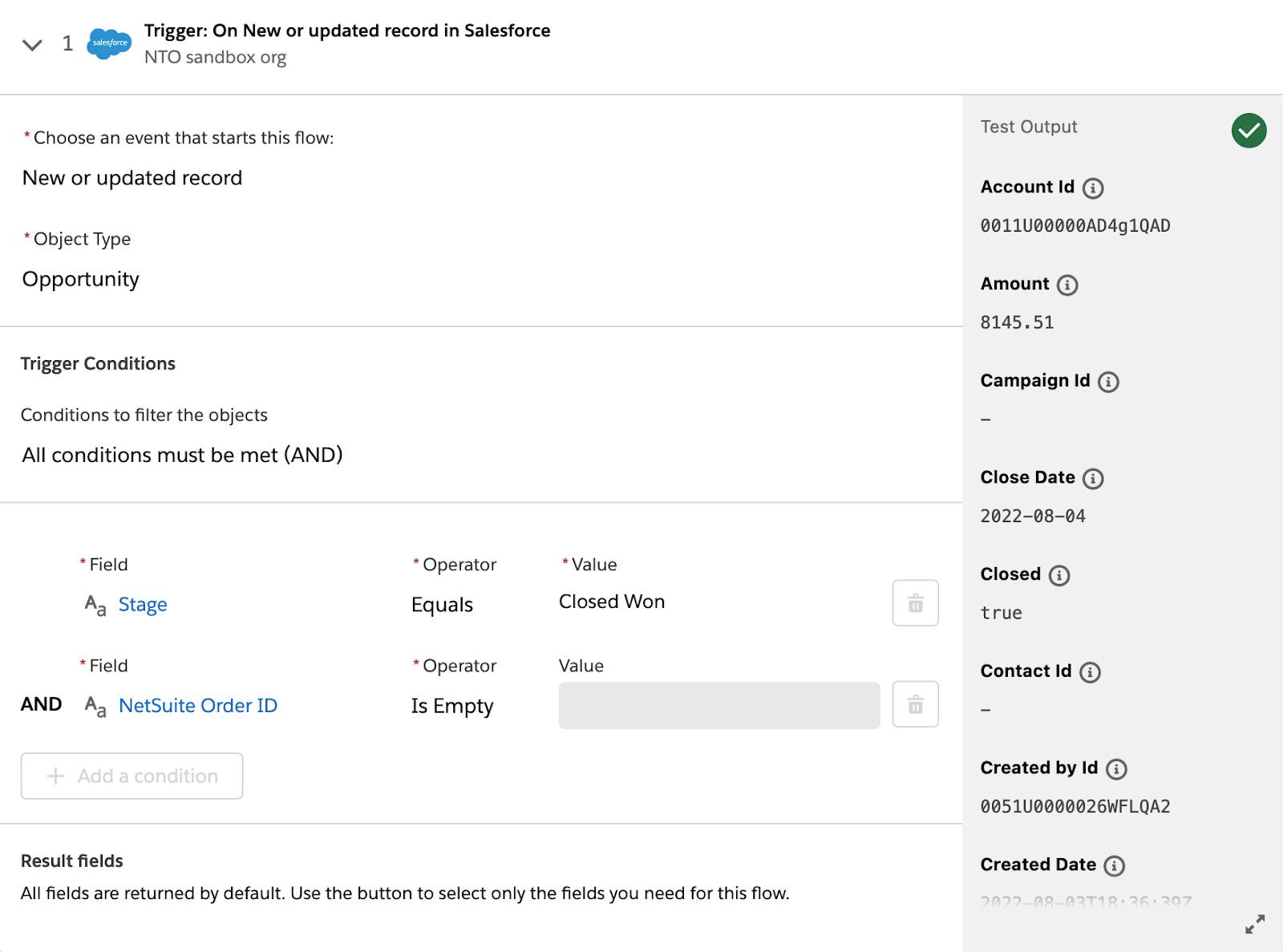Screen dimensions: 1283x952
Task: Select the Closed value true
Action: (1002, 613)
